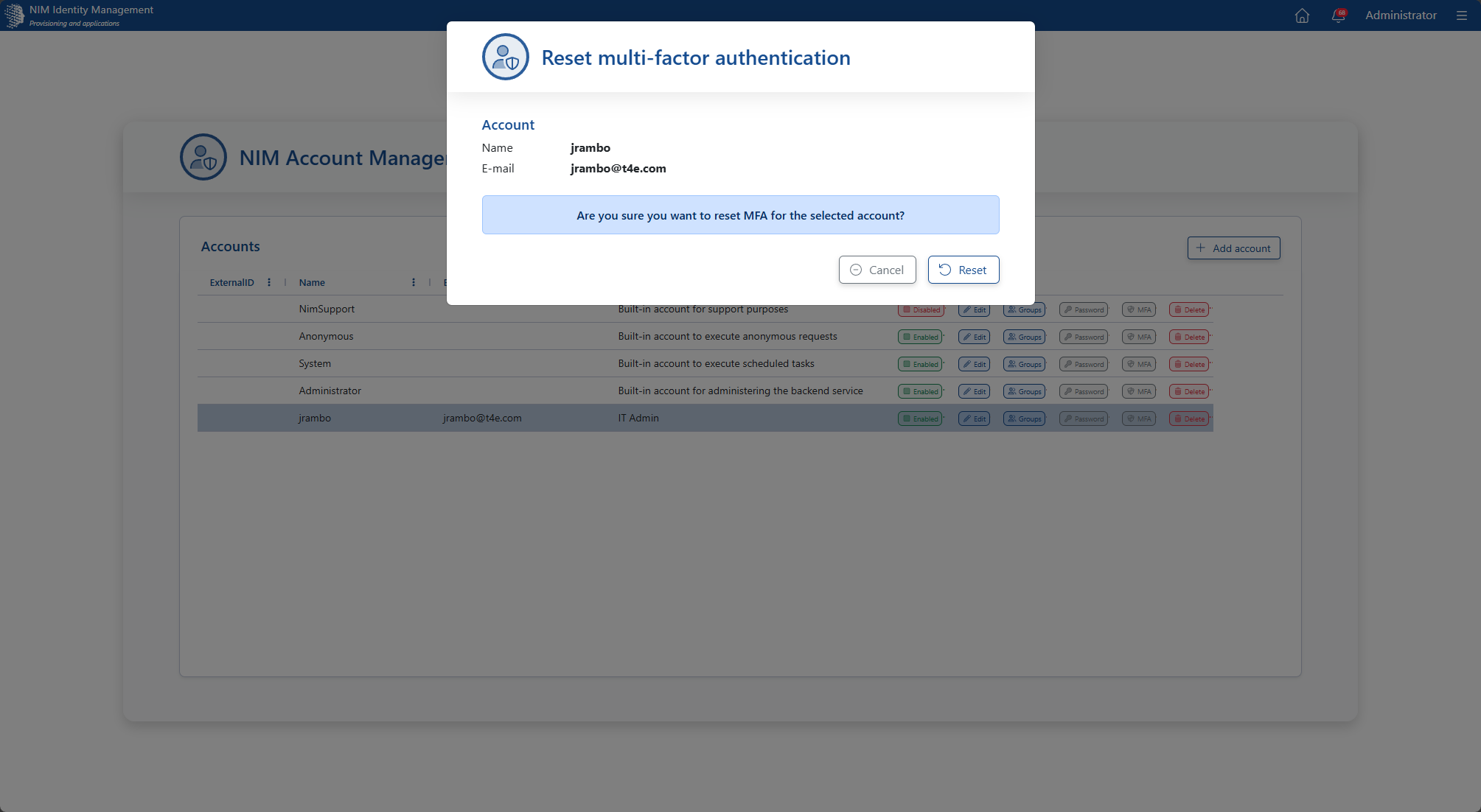Select the jrambo name cell in the table
This screenshot has width=1481, height=812.
315,418
